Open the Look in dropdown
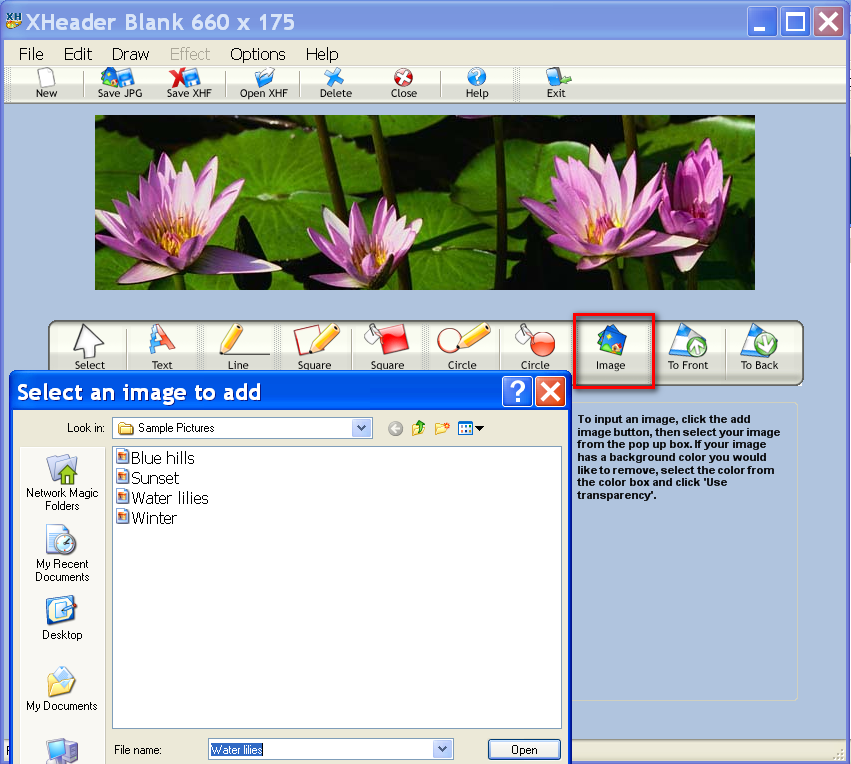 coord(361,428)
